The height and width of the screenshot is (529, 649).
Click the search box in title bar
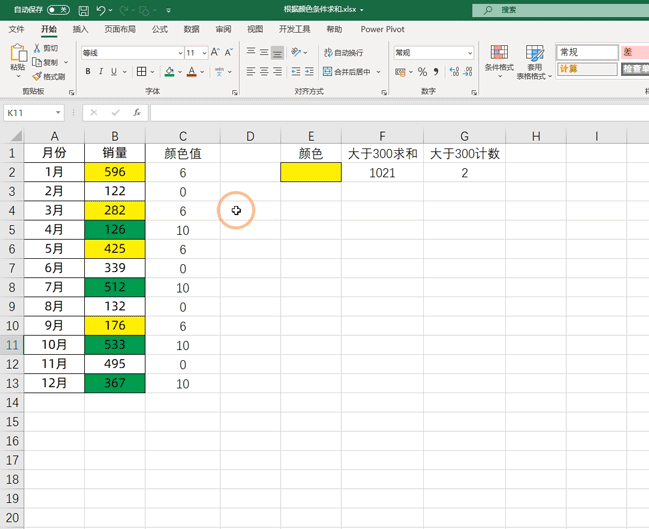560,10
